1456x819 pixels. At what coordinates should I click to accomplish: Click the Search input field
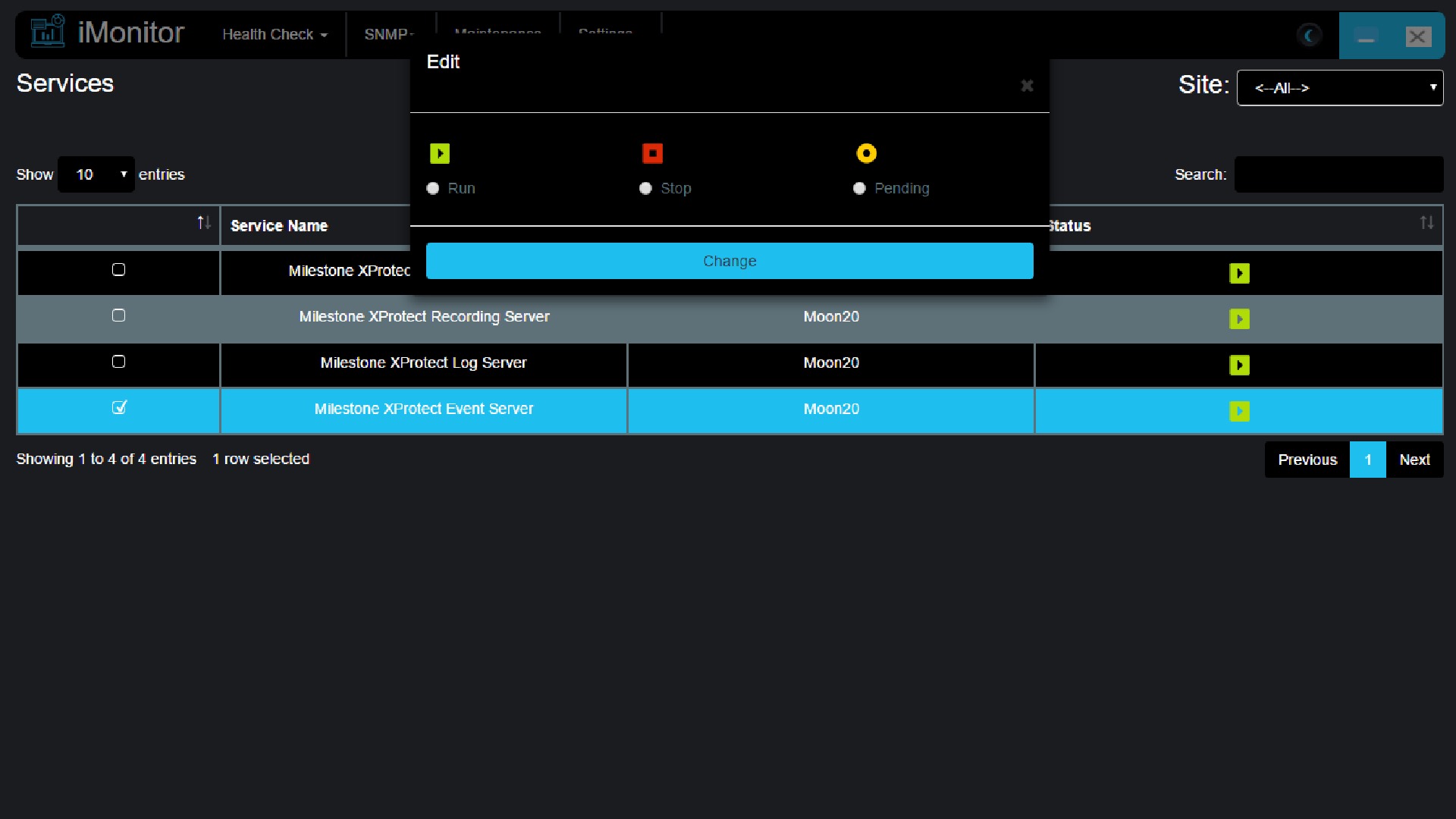point(1338,174)
